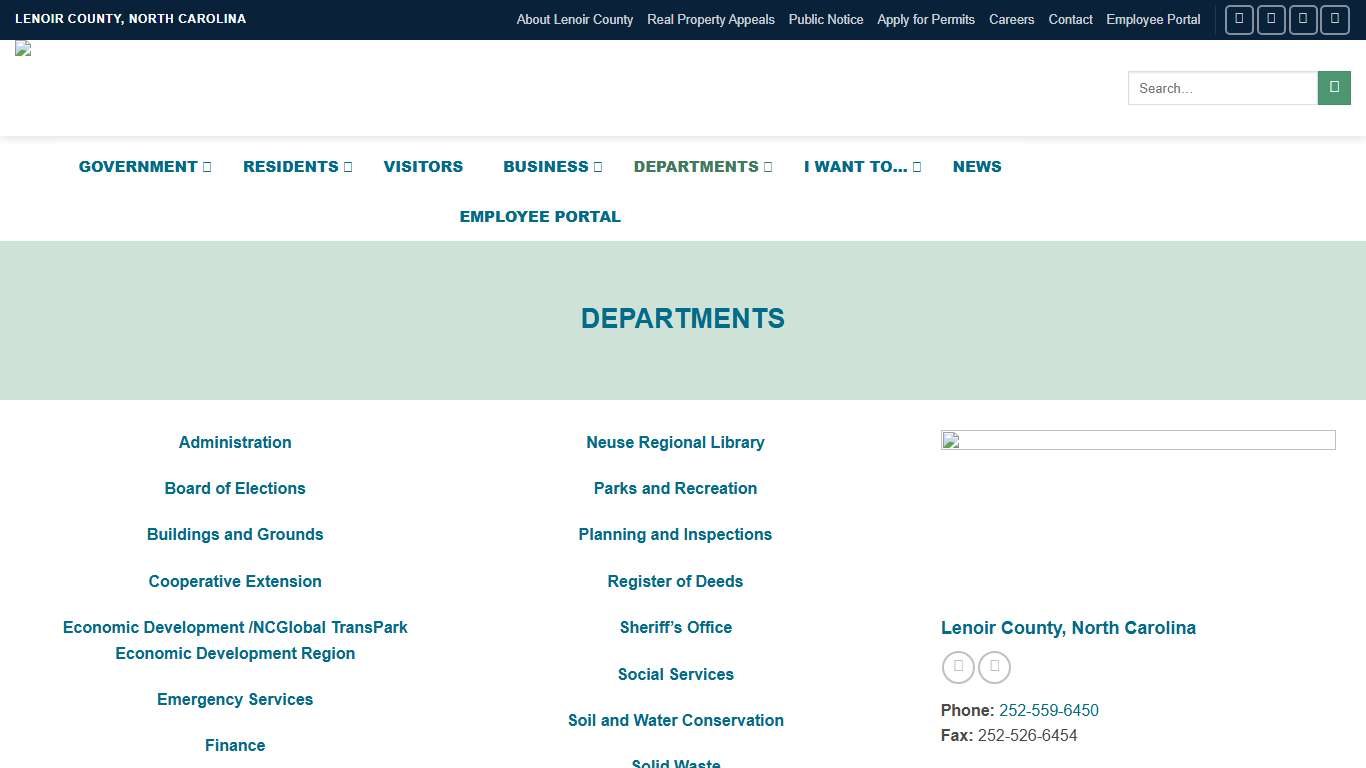Click the third social media icon in header

tap(1303, 19)
